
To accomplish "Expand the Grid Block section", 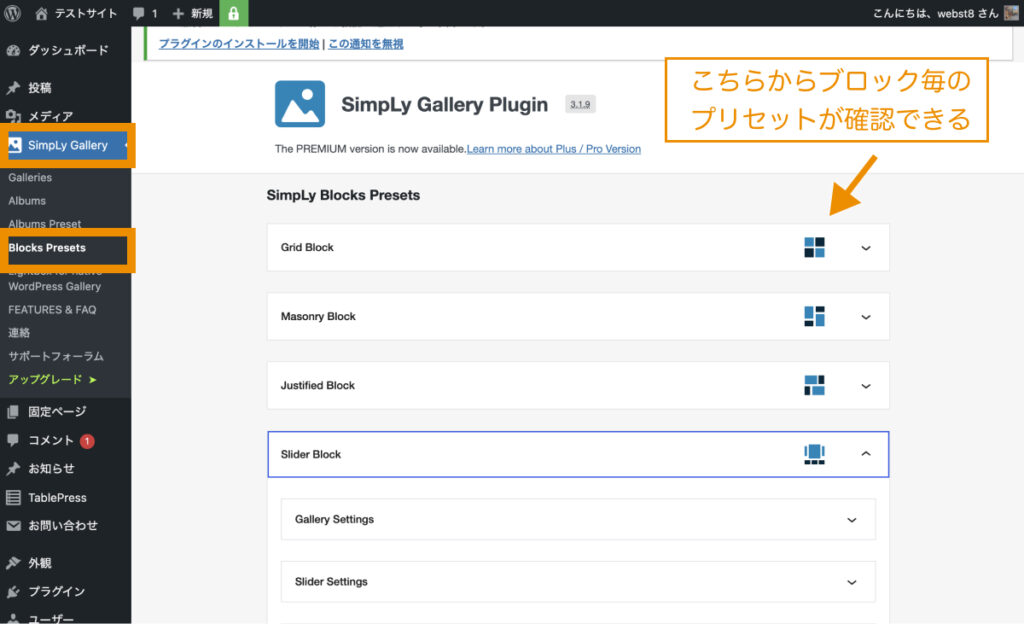I will [x=866, y=247].
